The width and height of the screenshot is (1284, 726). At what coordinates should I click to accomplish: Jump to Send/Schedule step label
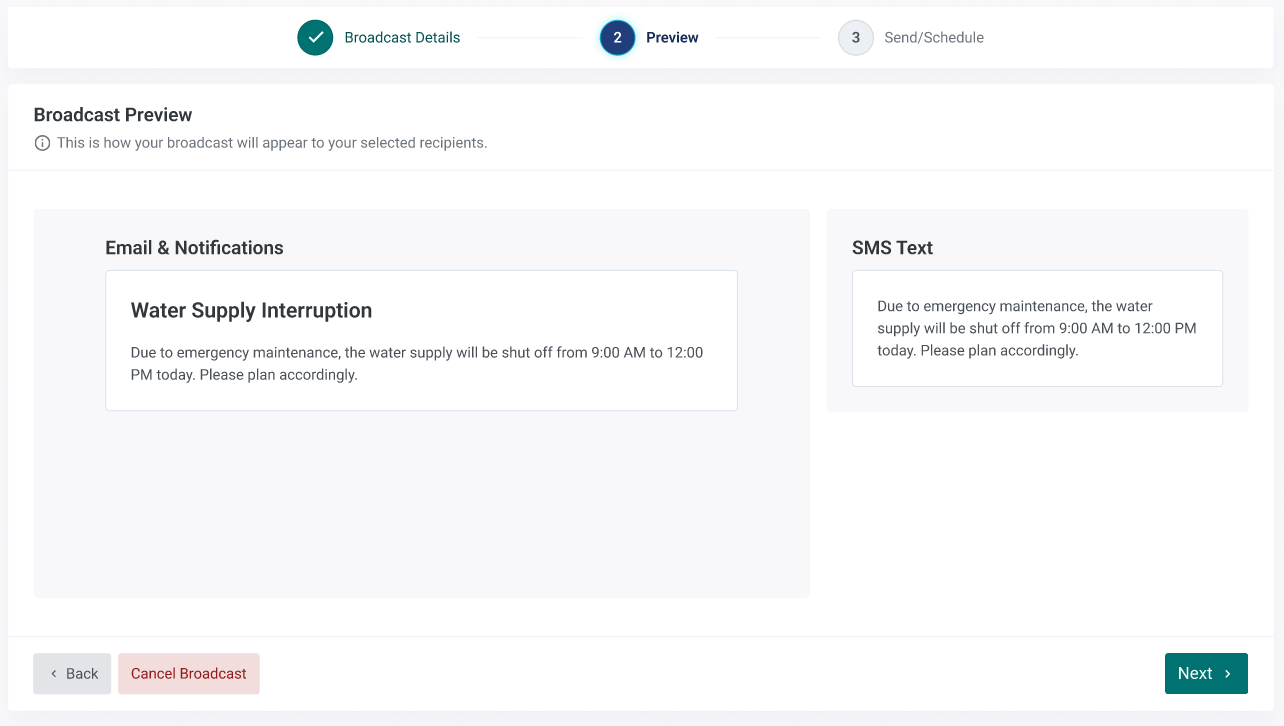coord(934,38)
